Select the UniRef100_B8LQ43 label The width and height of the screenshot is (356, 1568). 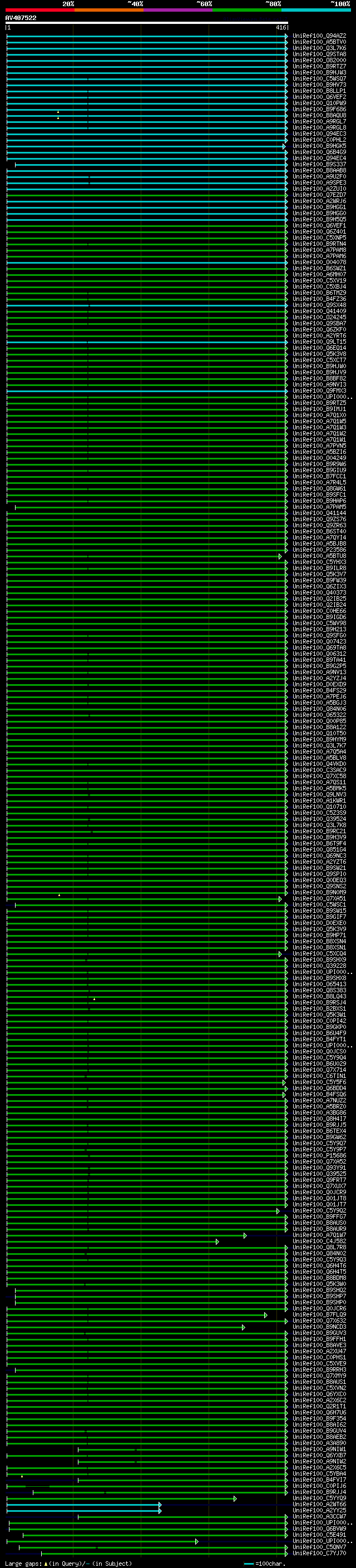[x=319, y=996]
